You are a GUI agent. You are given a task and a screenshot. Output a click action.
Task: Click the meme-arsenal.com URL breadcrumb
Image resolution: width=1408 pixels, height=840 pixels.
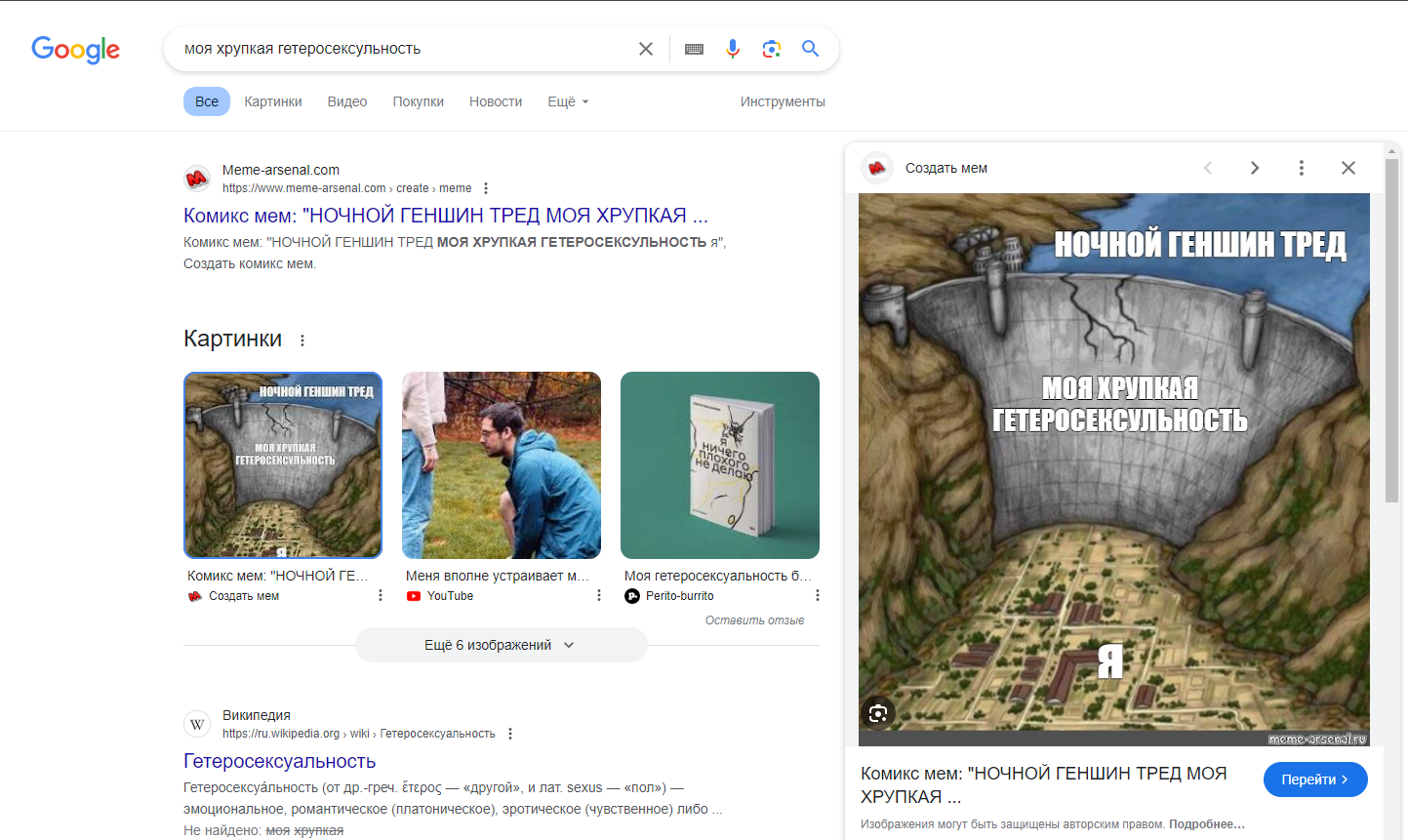click(347, 188)
